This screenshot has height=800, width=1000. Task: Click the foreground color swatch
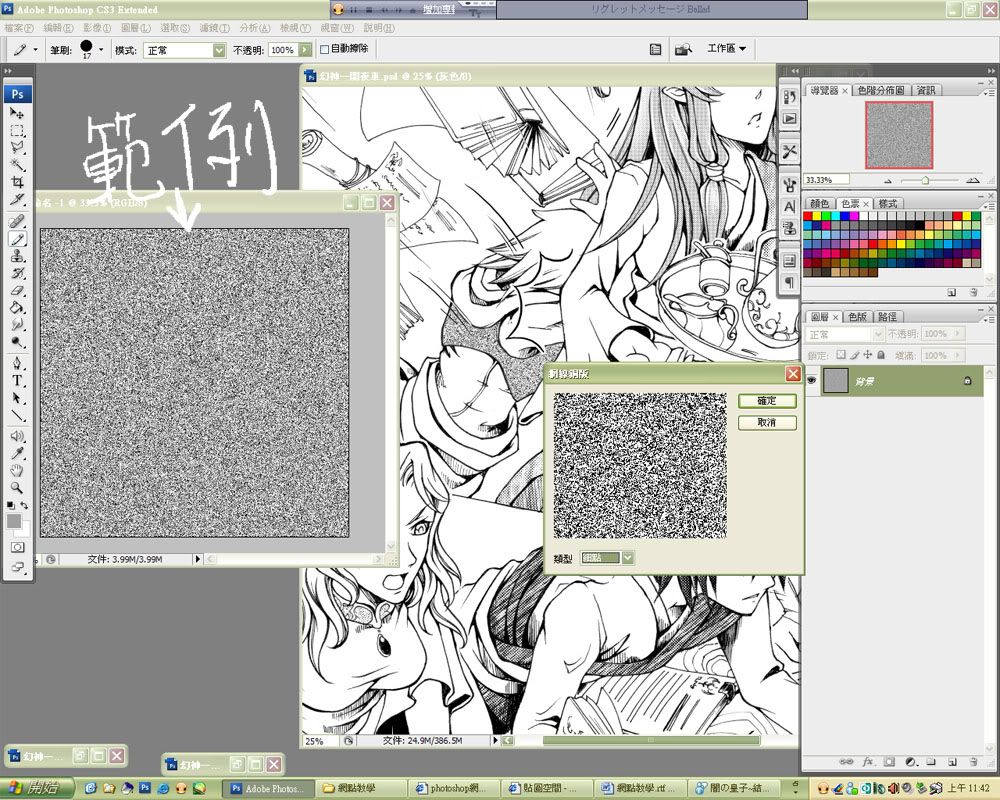[13, 521]
